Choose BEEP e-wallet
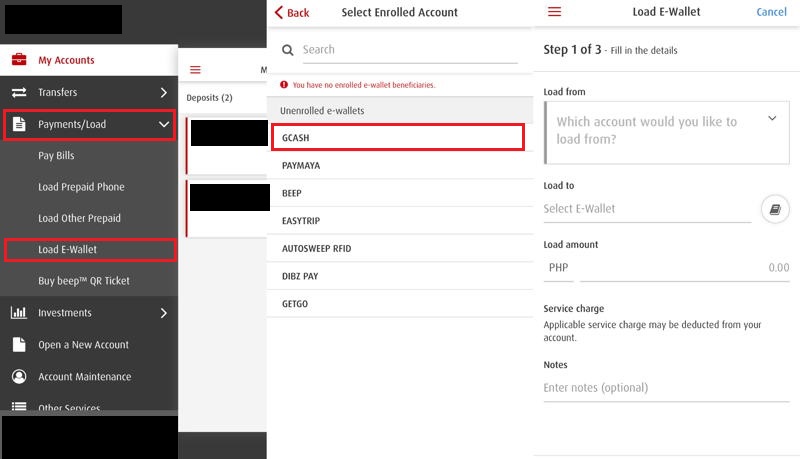The width and height of the screenshot is (800, 459). click(400, 193)
